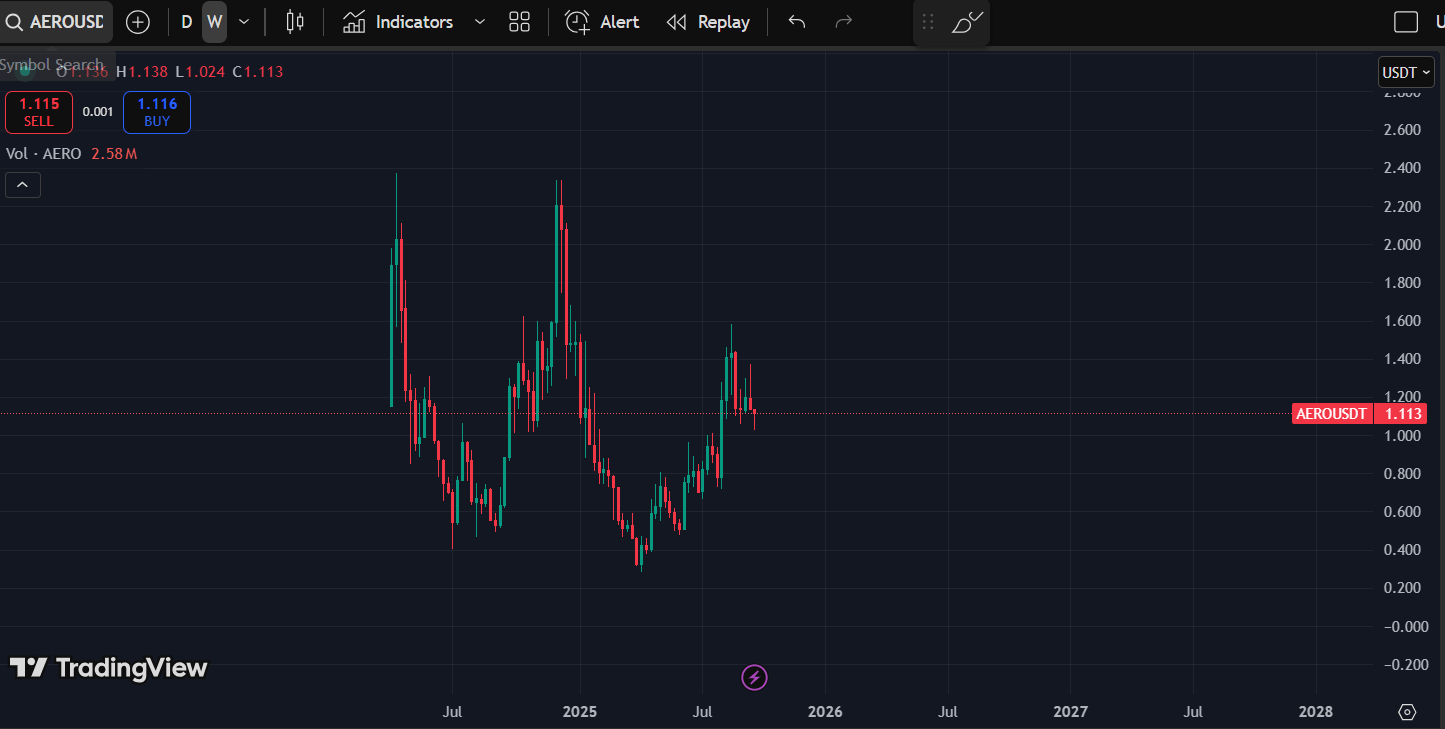Add a symbol to compare with plus icon
Image resolution: width=1445 pixels, height=729 pixels.
[x=138, y=22]
